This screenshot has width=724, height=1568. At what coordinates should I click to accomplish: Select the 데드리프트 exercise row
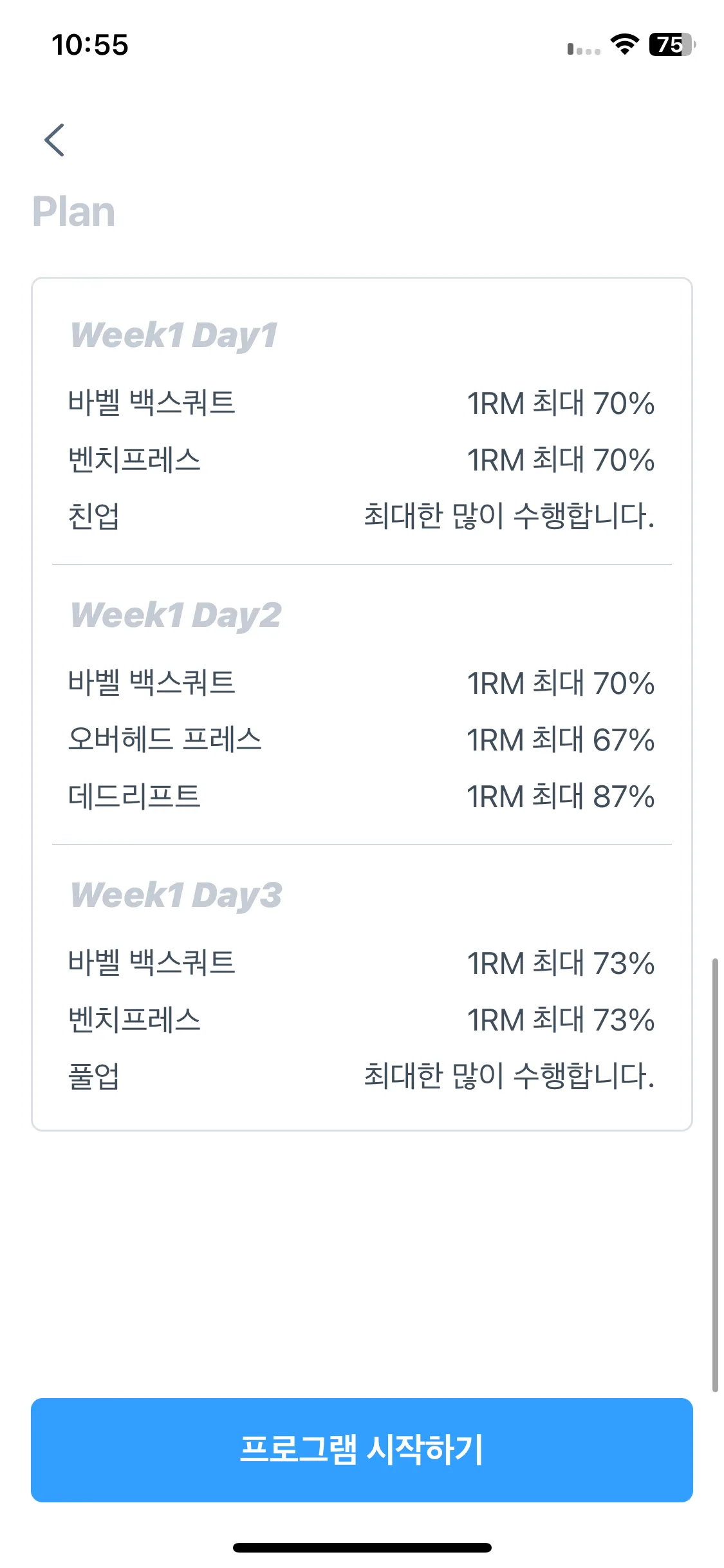click(x=362, y=796)
